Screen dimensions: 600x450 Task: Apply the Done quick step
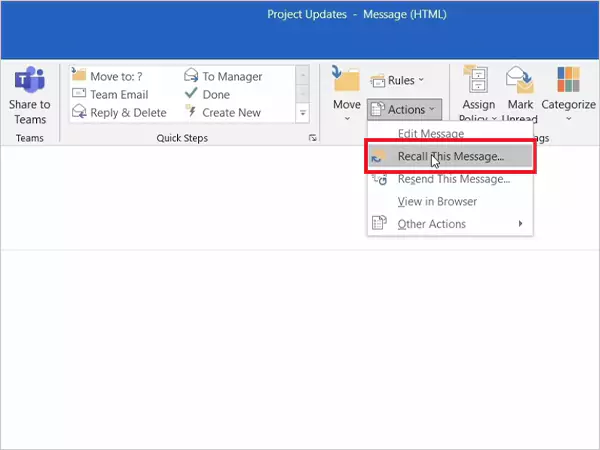207,94
